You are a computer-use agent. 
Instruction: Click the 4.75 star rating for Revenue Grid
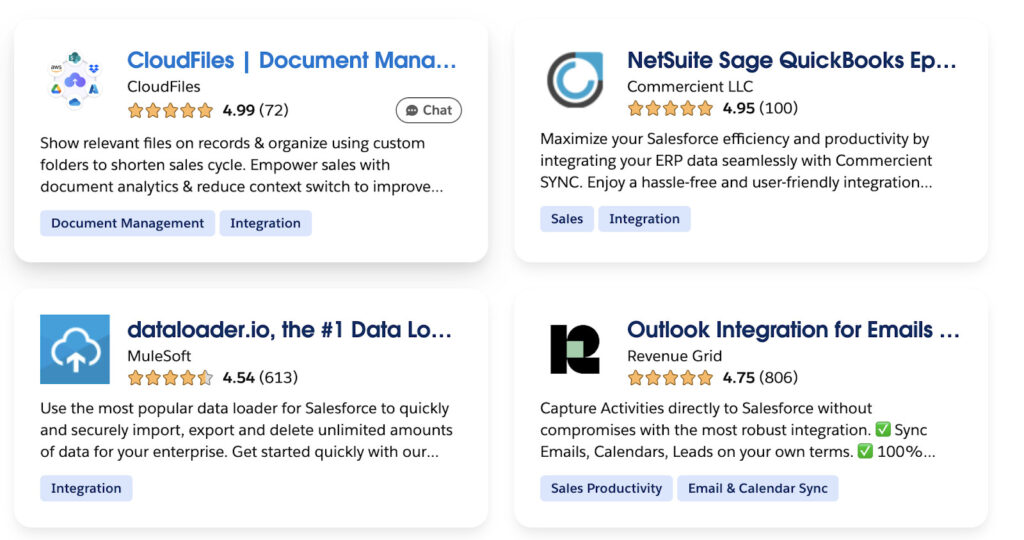tap(671, 378)
